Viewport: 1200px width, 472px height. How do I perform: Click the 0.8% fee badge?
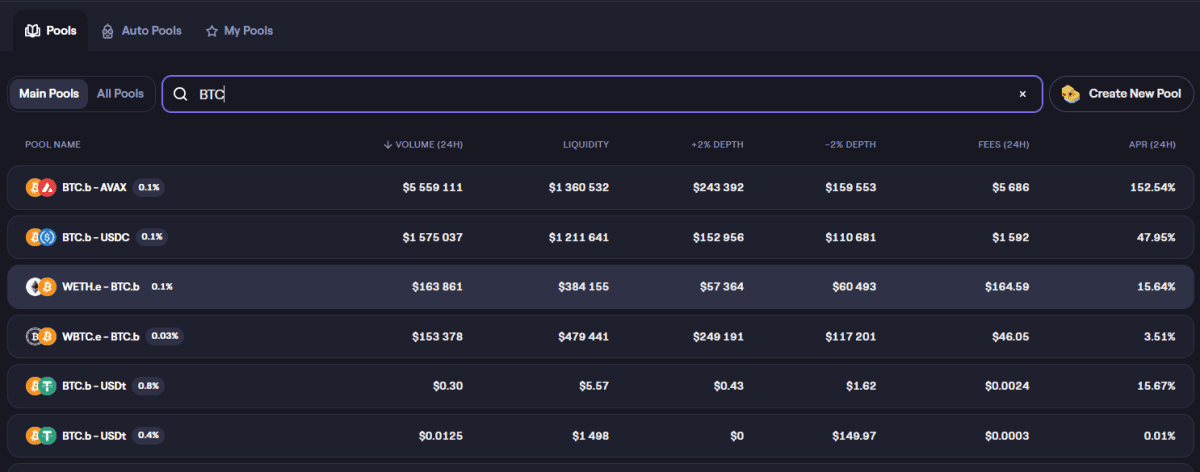[x=149, y=385]
